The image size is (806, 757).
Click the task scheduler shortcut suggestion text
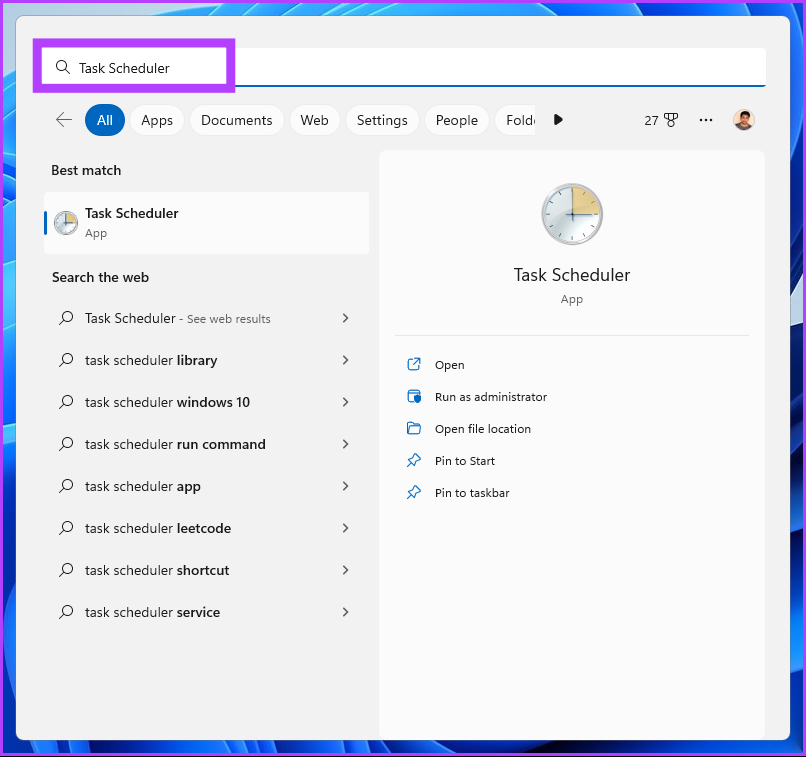[157, 570]
